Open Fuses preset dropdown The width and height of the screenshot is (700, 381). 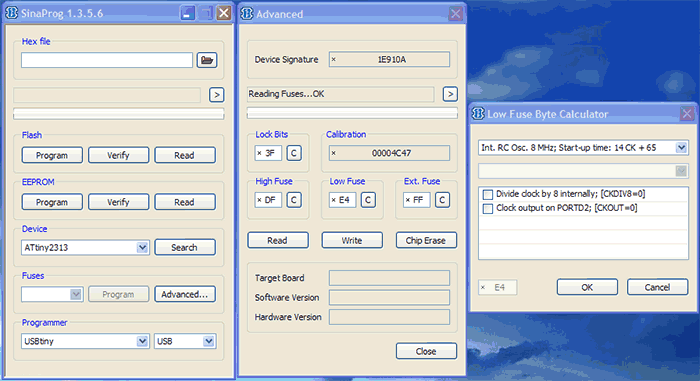click(x=76, y=294)
